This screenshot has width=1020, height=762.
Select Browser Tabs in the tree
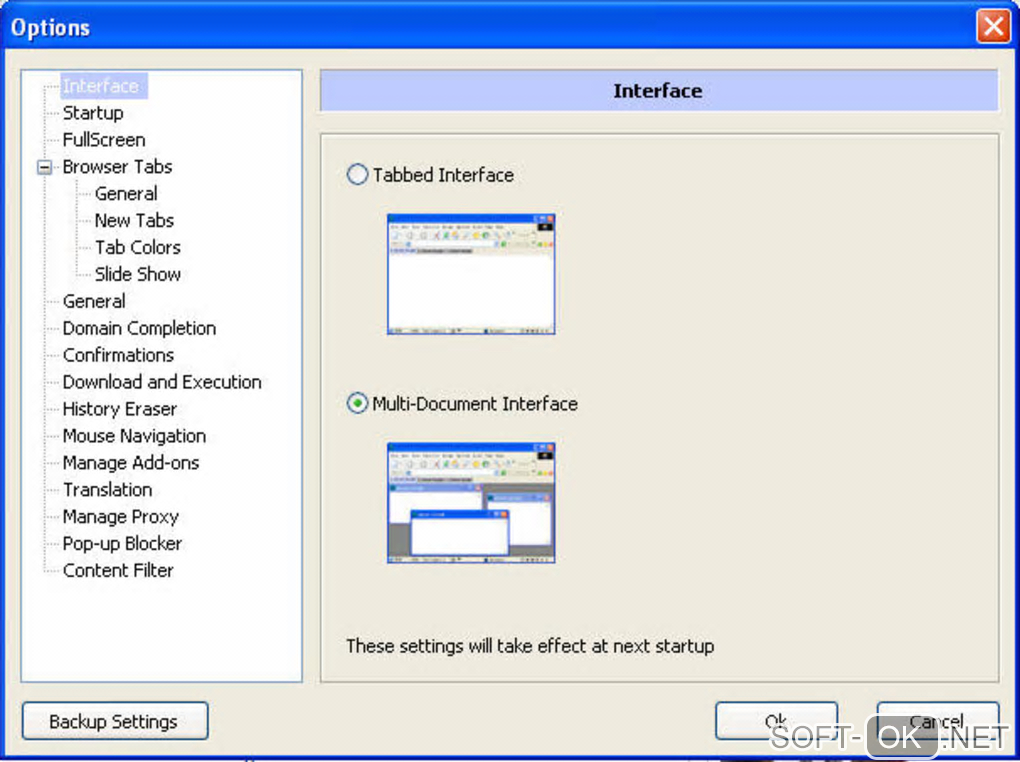click(117, 167)
